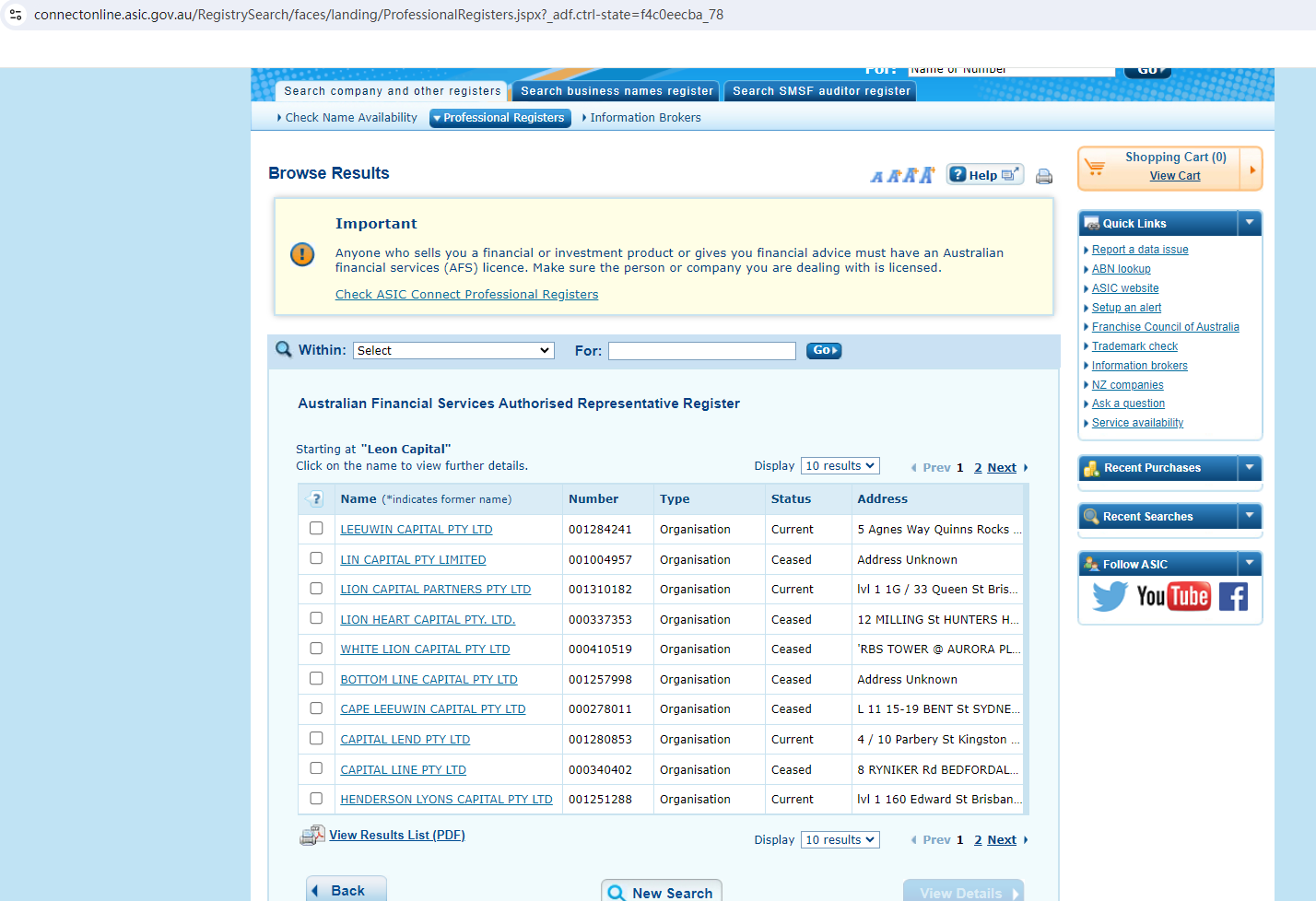Collapse the Follow ASIC panel arrow
This screenshot has width=1316, height=901.
click(1250, 564)
